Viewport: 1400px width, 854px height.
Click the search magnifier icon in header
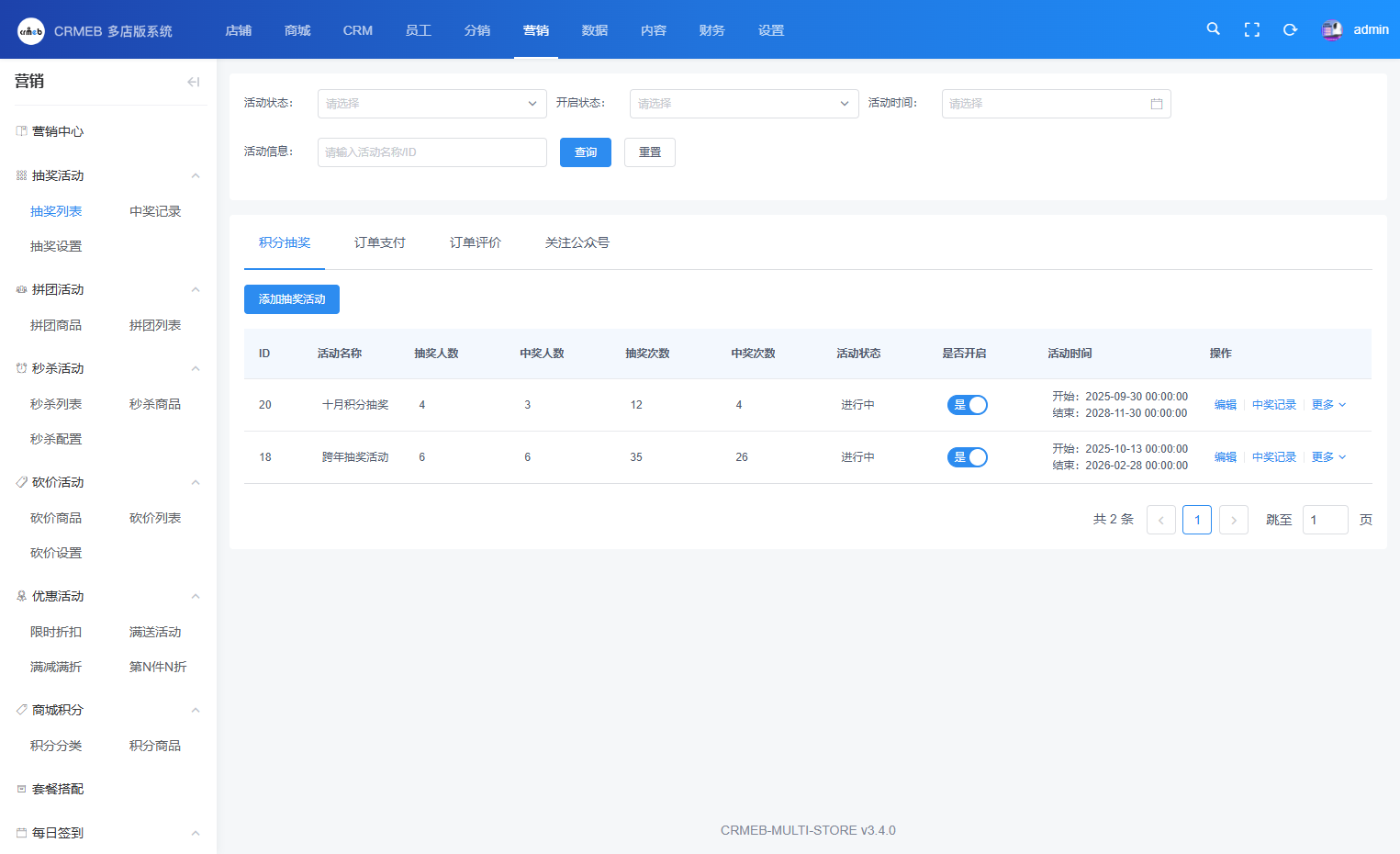(1213, 29)
